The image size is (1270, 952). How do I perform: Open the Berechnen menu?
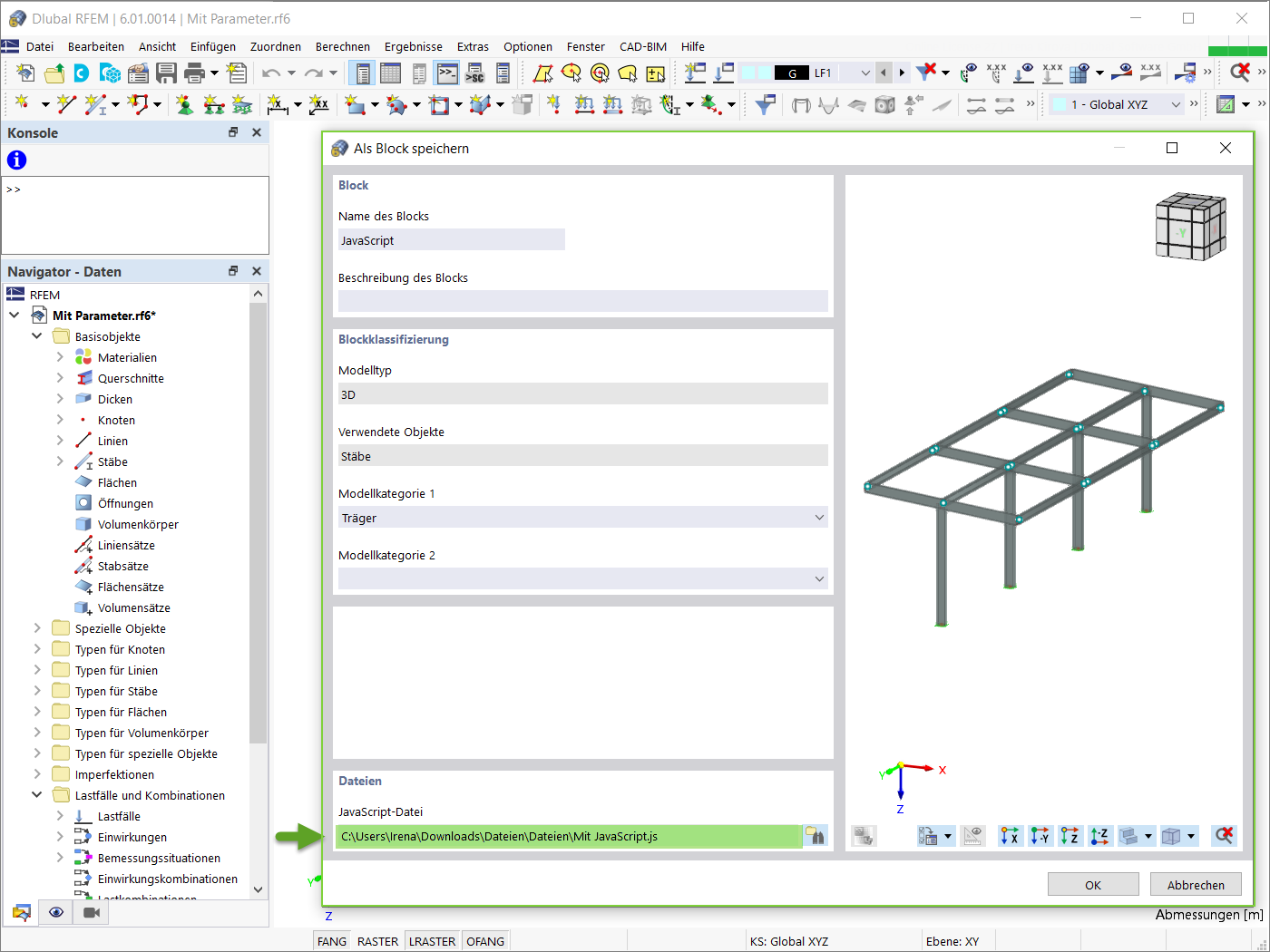[x=343, y=46]
